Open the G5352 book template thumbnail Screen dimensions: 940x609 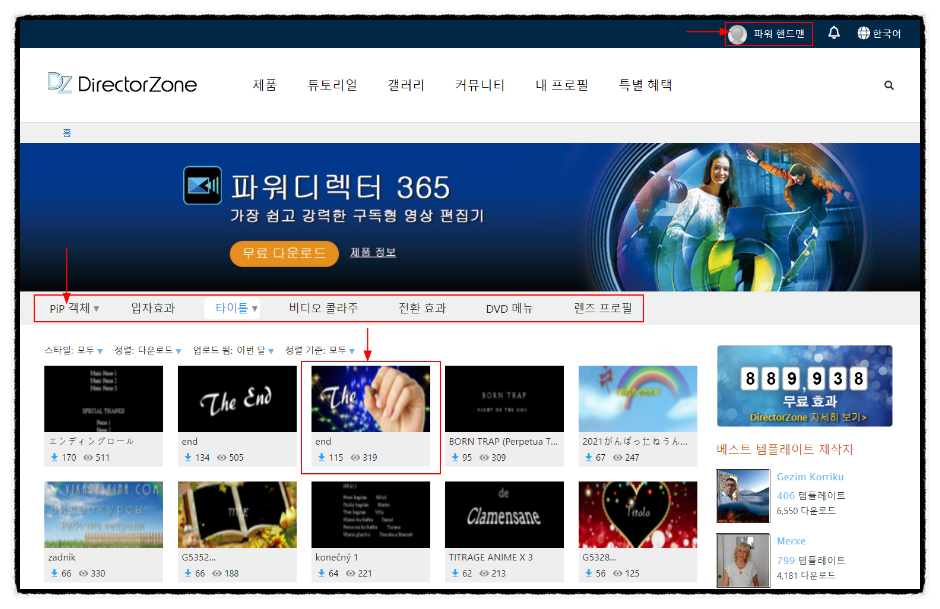tap(237, 514)
